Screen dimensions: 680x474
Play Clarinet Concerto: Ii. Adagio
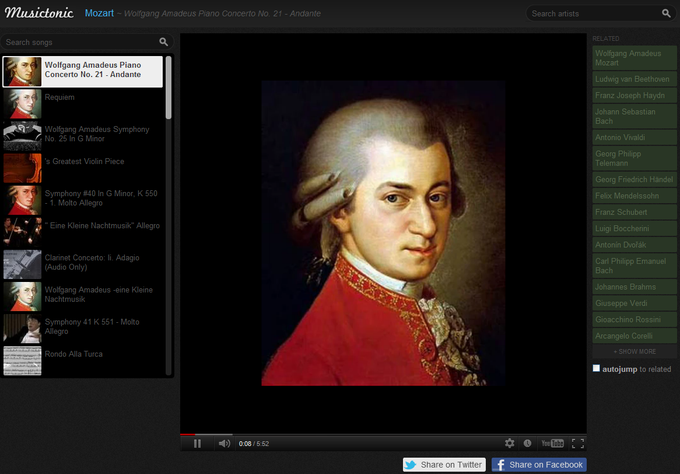82,264
